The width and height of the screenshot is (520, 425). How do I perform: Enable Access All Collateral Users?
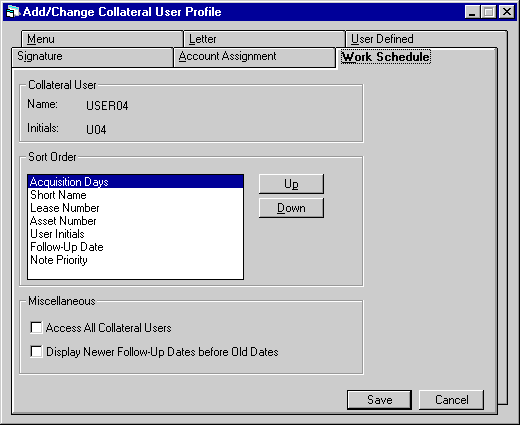coord(36,328)
